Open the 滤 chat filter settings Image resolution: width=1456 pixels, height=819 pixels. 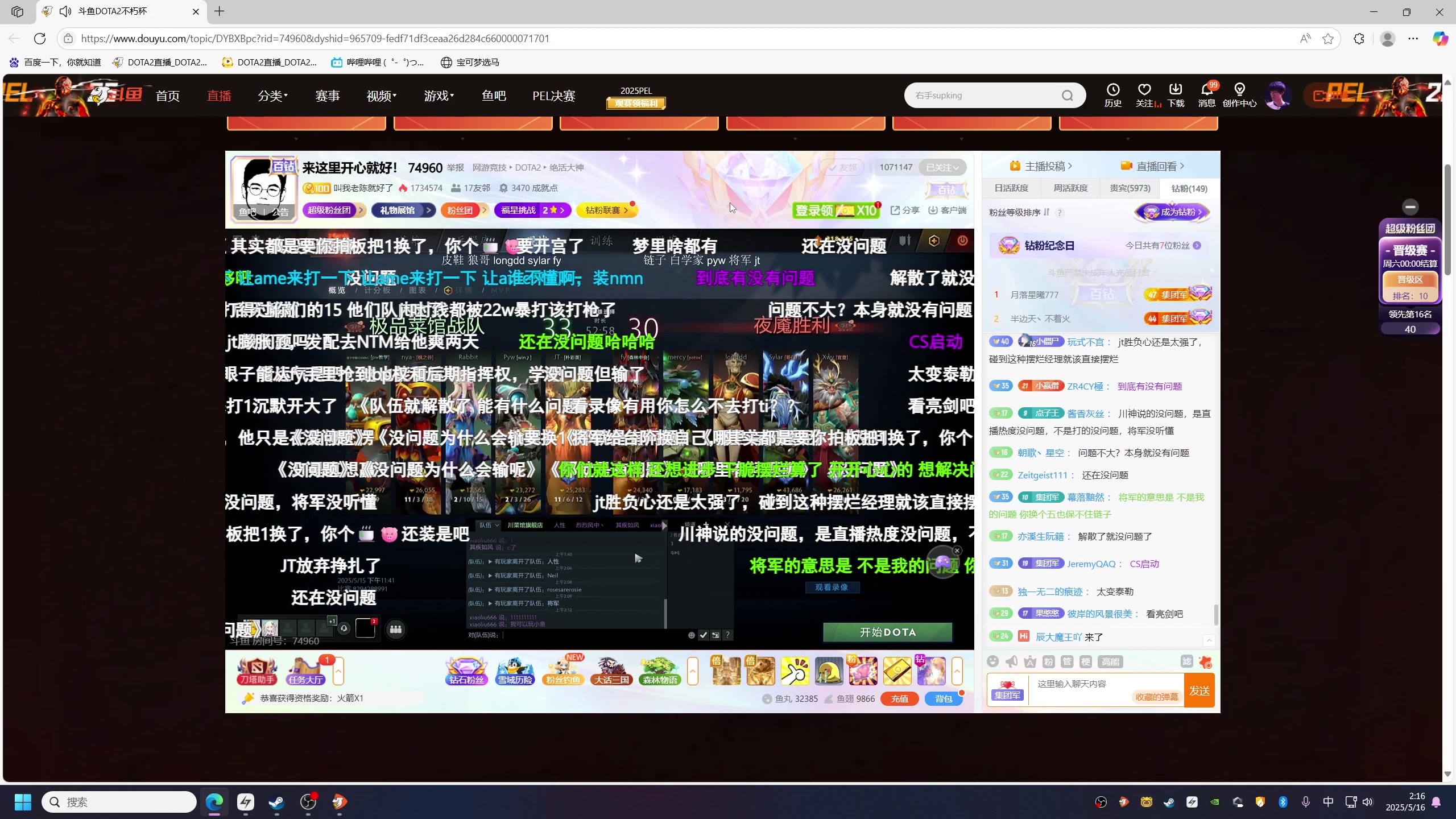1186,661
